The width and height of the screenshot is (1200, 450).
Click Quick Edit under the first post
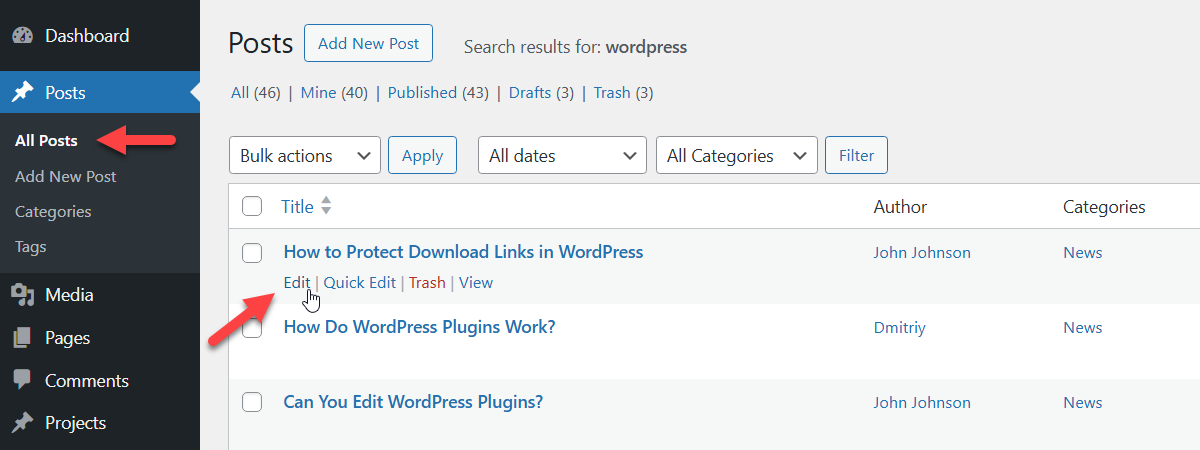[x=360, y=283]
